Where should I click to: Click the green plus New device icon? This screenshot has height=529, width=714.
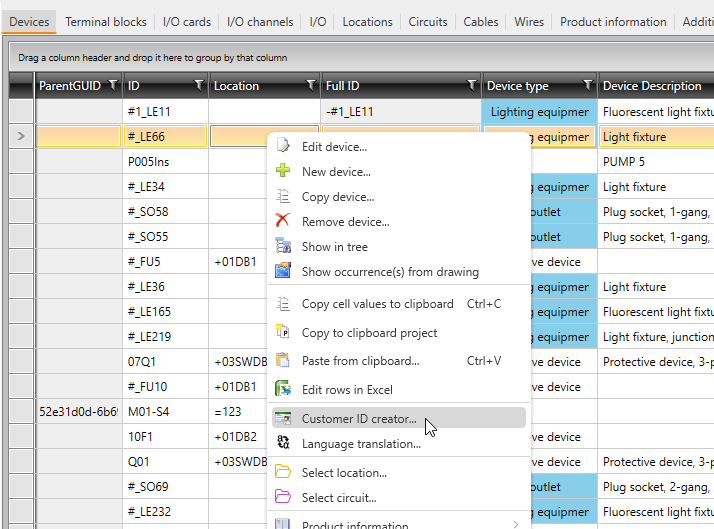pos(283,171)
